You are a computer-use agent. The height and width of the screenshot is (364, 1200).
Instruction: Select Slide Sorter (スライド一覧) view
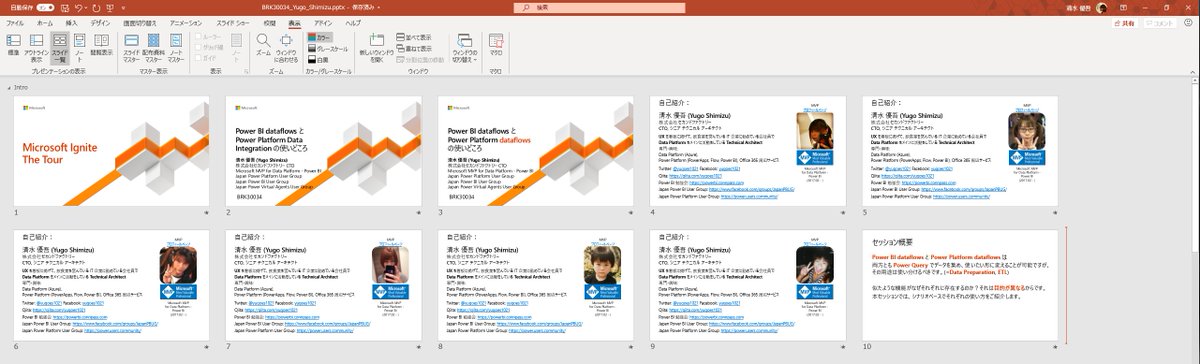point(60,47)
